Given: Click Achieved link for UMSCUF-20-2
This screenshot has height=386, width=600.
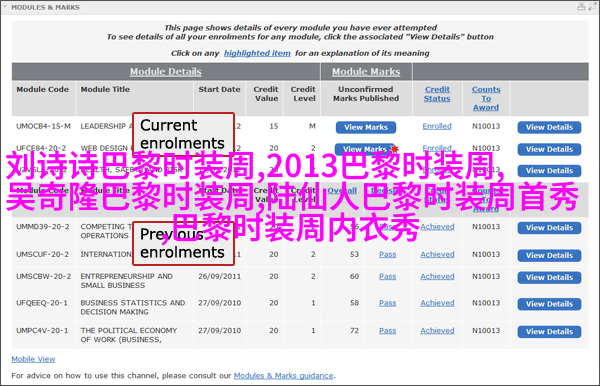Looking at the screenshot, I should tap(437, 254).
